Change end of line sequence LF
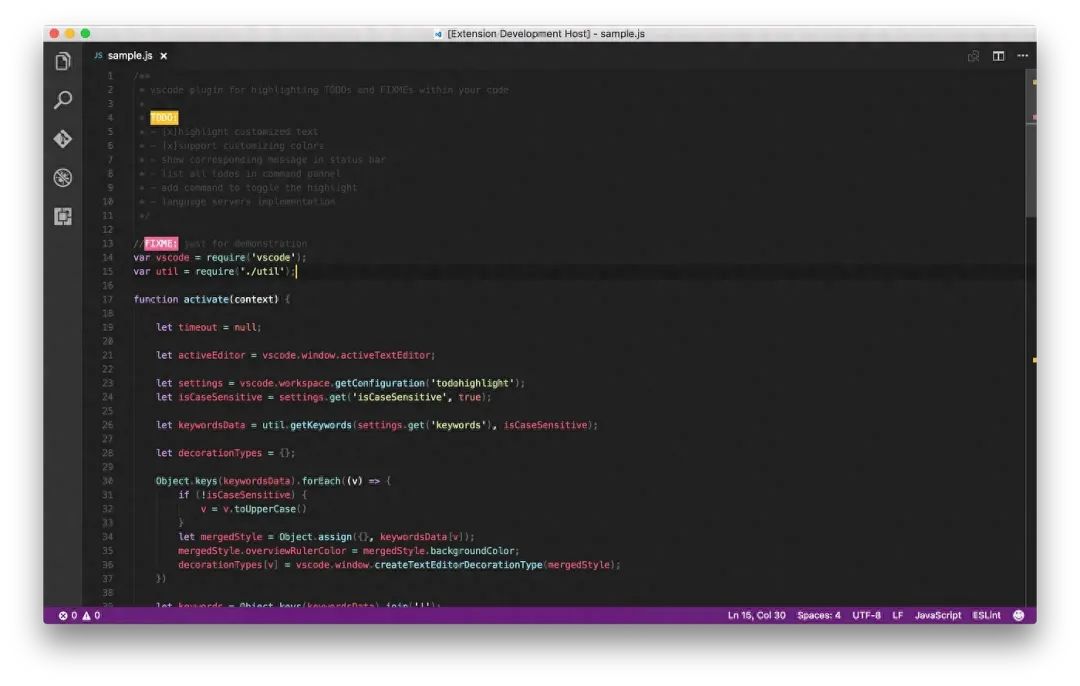Screen dimensions: 1080x686 (x=897, y=615)
